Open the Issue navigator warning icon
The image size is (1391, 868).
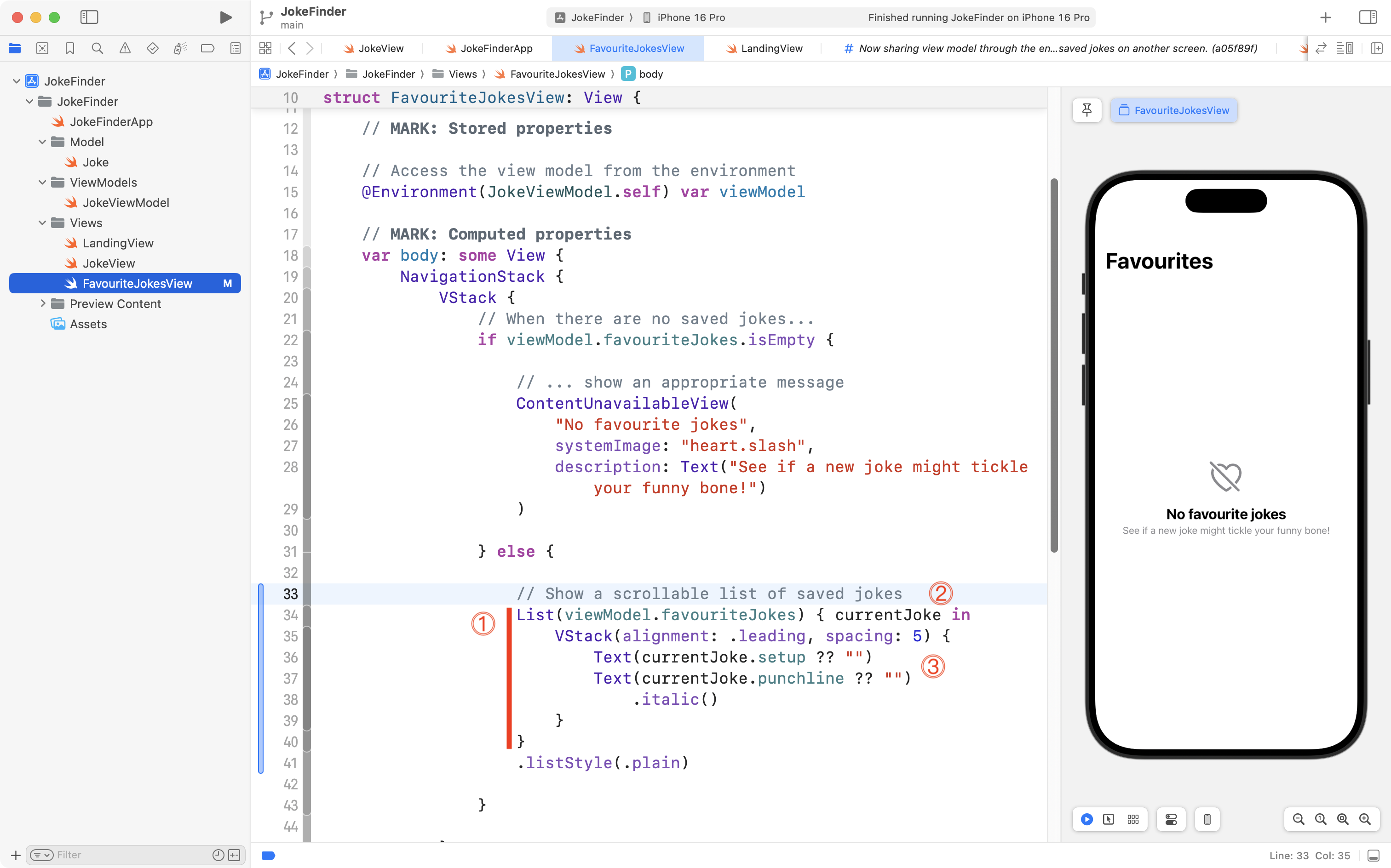coord(125,48)
